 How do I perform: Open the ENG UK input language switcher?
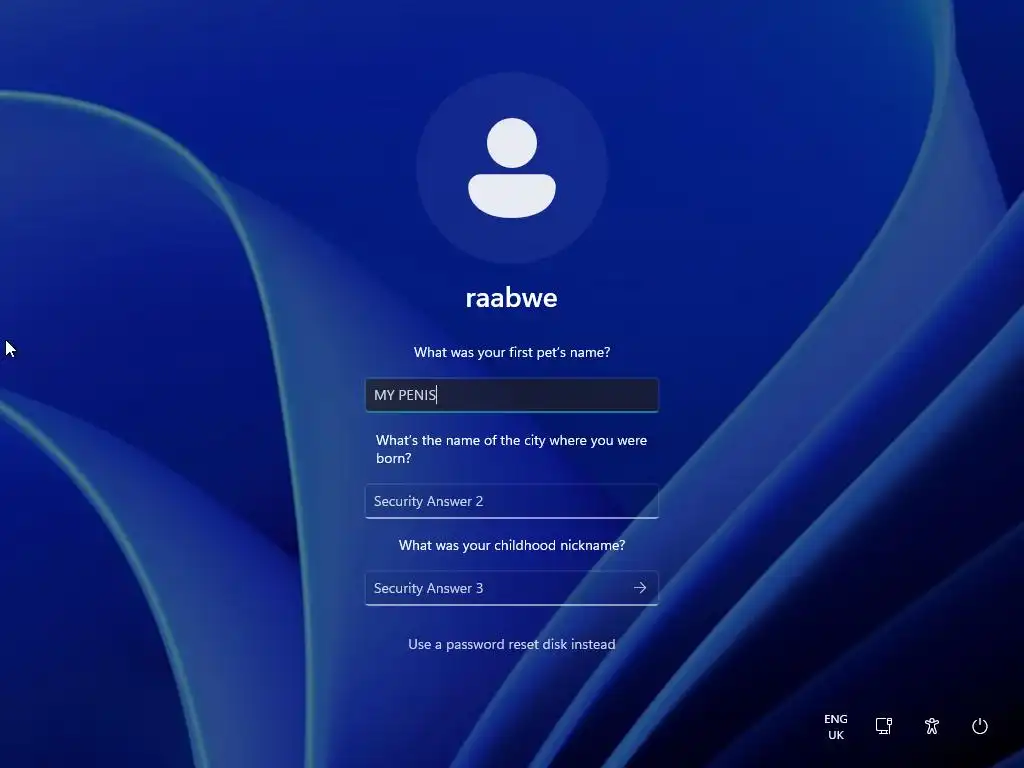[x=835, y=726]
